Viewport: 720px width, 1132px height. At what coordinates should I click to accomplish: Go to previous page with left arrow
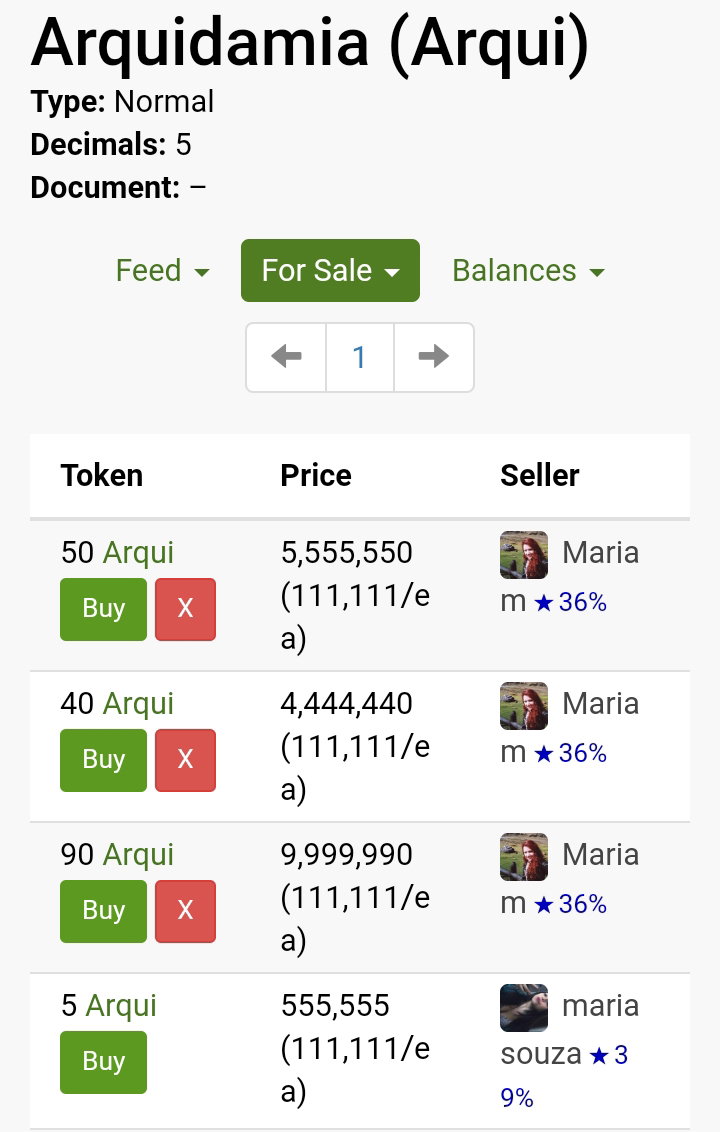tap(287, 357)
